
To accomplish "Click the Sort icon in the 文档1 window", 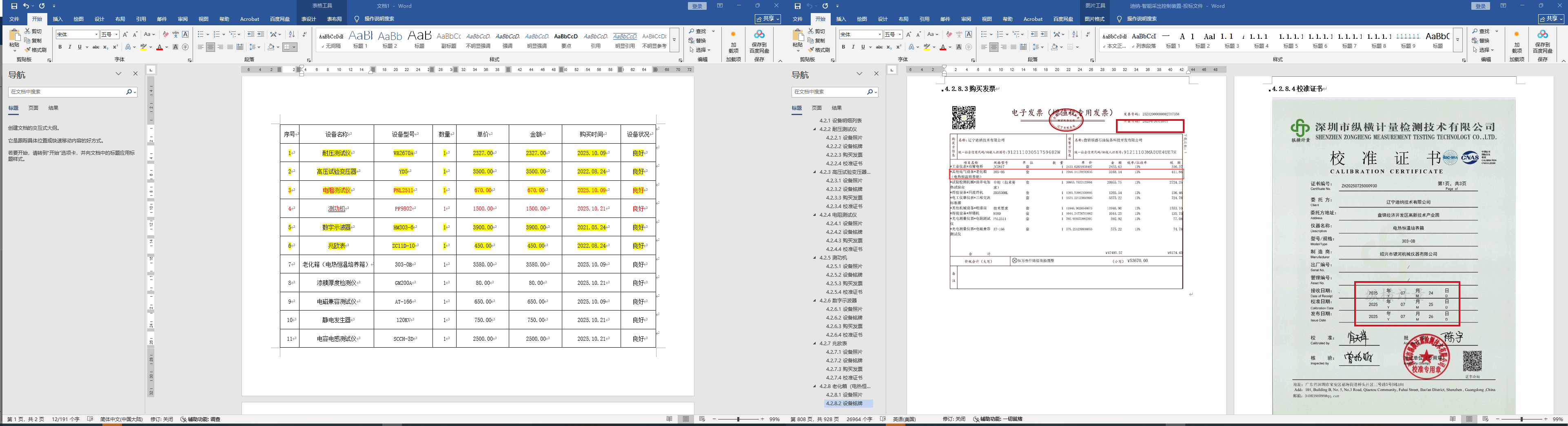I will [x=292, y=35].
